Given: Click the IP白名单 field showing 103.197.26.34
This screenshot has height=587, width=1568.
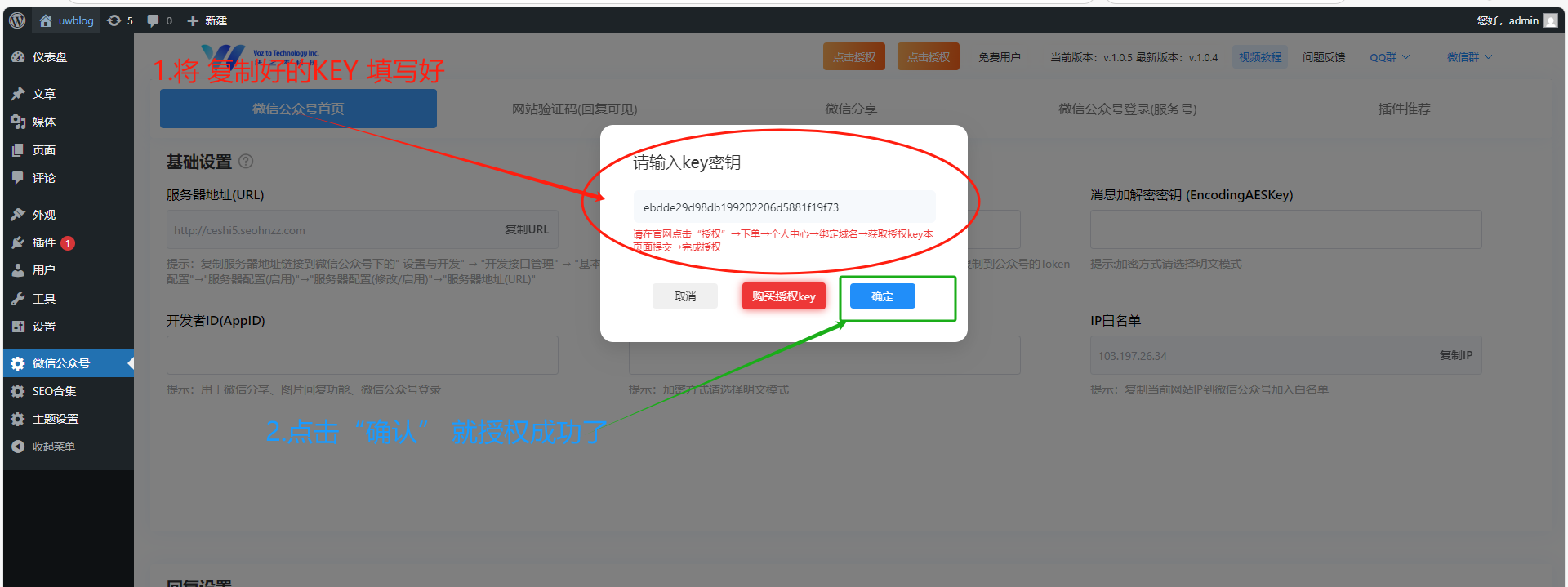Looking at the screenshot, I should pos(1285,355).
